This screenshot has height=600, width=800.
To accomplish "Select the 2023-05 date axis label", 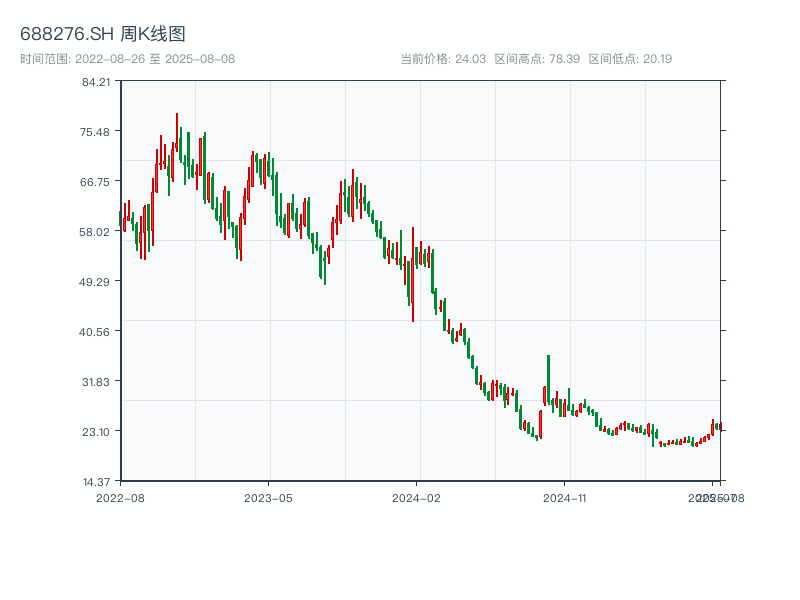I will click(268, 497).
